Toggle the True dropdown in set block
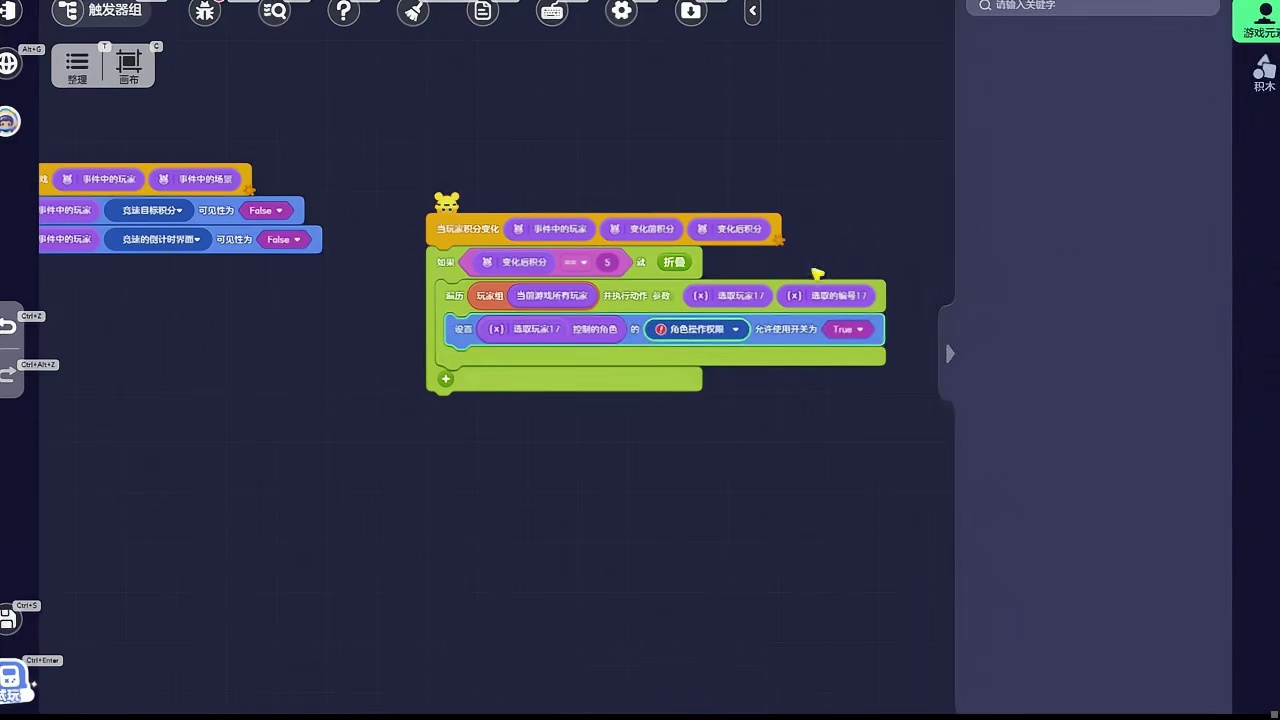 click(848, 329)
